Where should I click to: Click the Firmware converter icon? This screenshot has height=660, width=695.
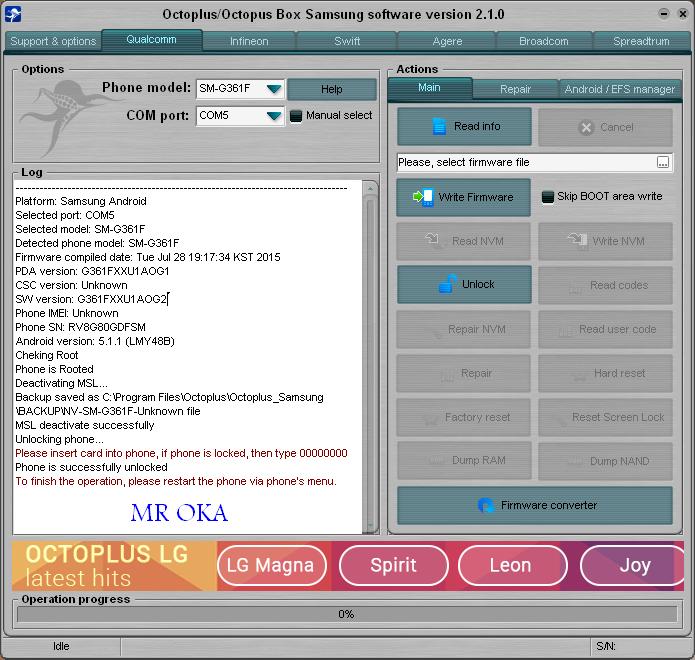click(486, 505)
